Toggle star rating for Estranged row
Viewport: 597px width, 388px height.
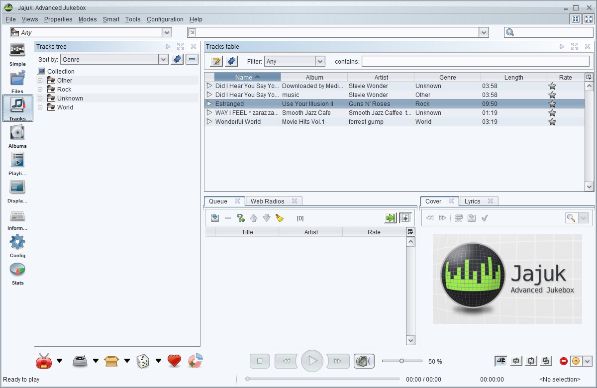[552, 104]
